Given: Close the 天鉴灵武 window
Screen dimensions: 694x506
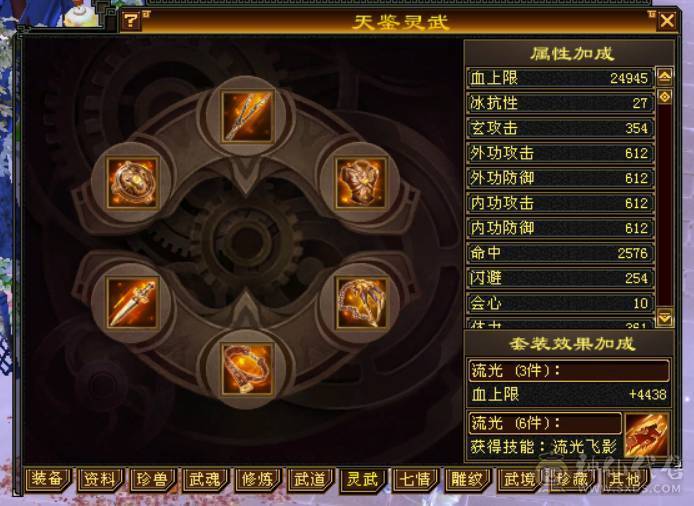Looking at the screenshot, I should point(667,20).
